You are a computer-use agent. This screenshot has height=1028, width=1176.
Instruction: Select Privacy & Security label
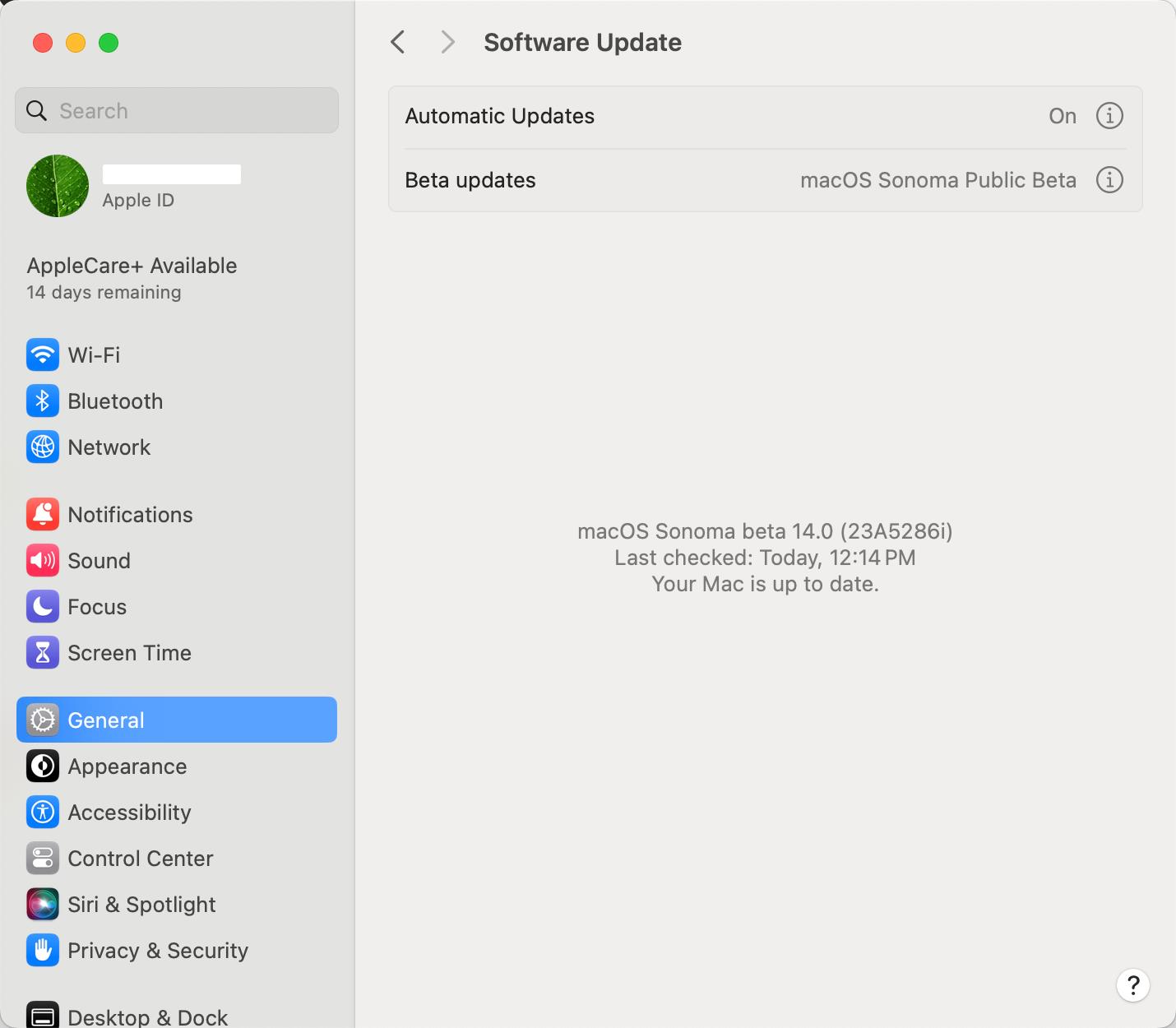pyautogui.click(x=158, y=951)
